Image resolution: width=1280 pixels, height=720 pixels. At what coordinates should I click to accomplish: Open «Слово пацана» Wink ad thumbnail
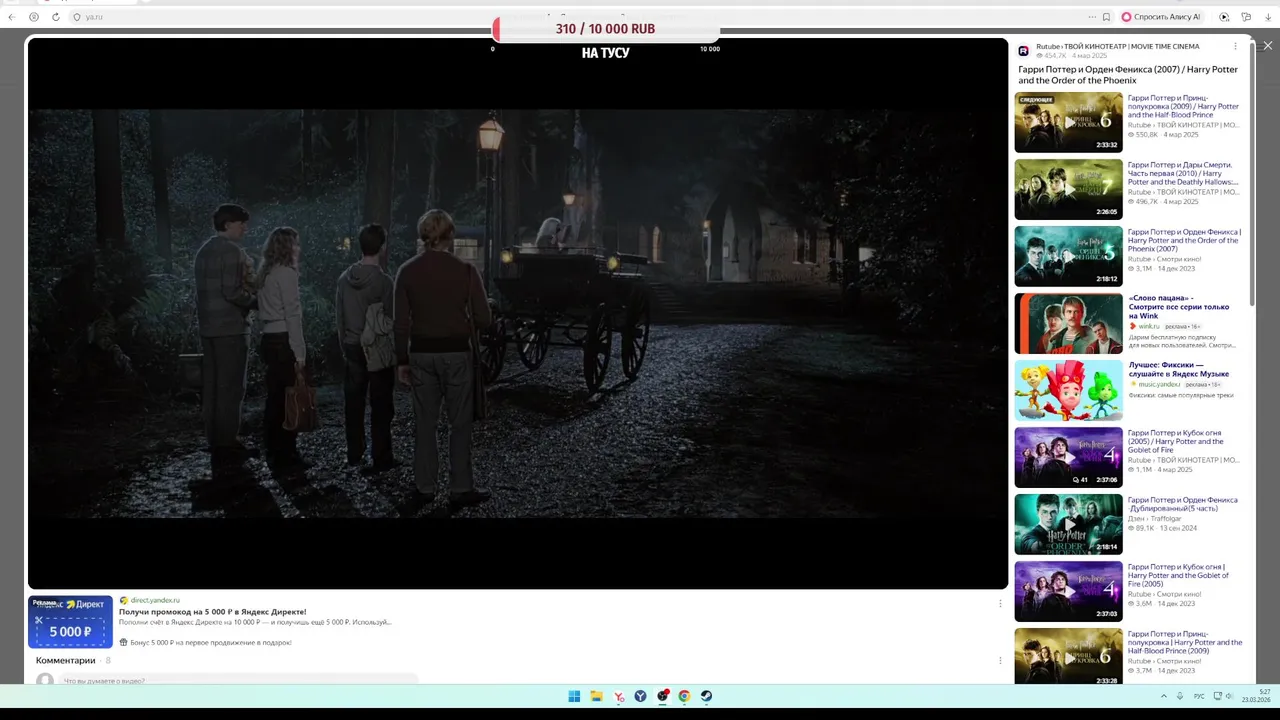1068,323
